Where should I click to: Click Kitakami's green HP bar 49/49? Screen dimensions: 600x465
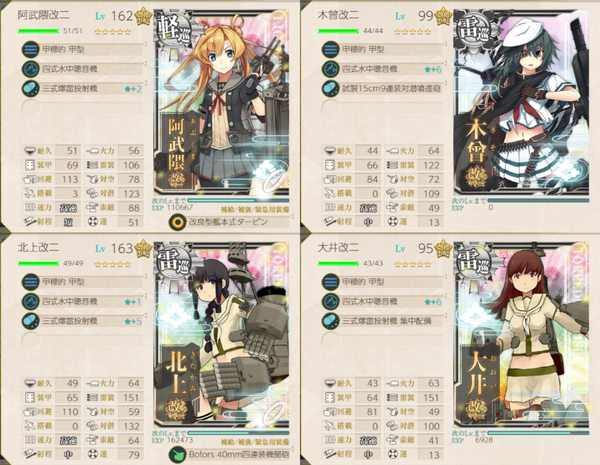38,263
